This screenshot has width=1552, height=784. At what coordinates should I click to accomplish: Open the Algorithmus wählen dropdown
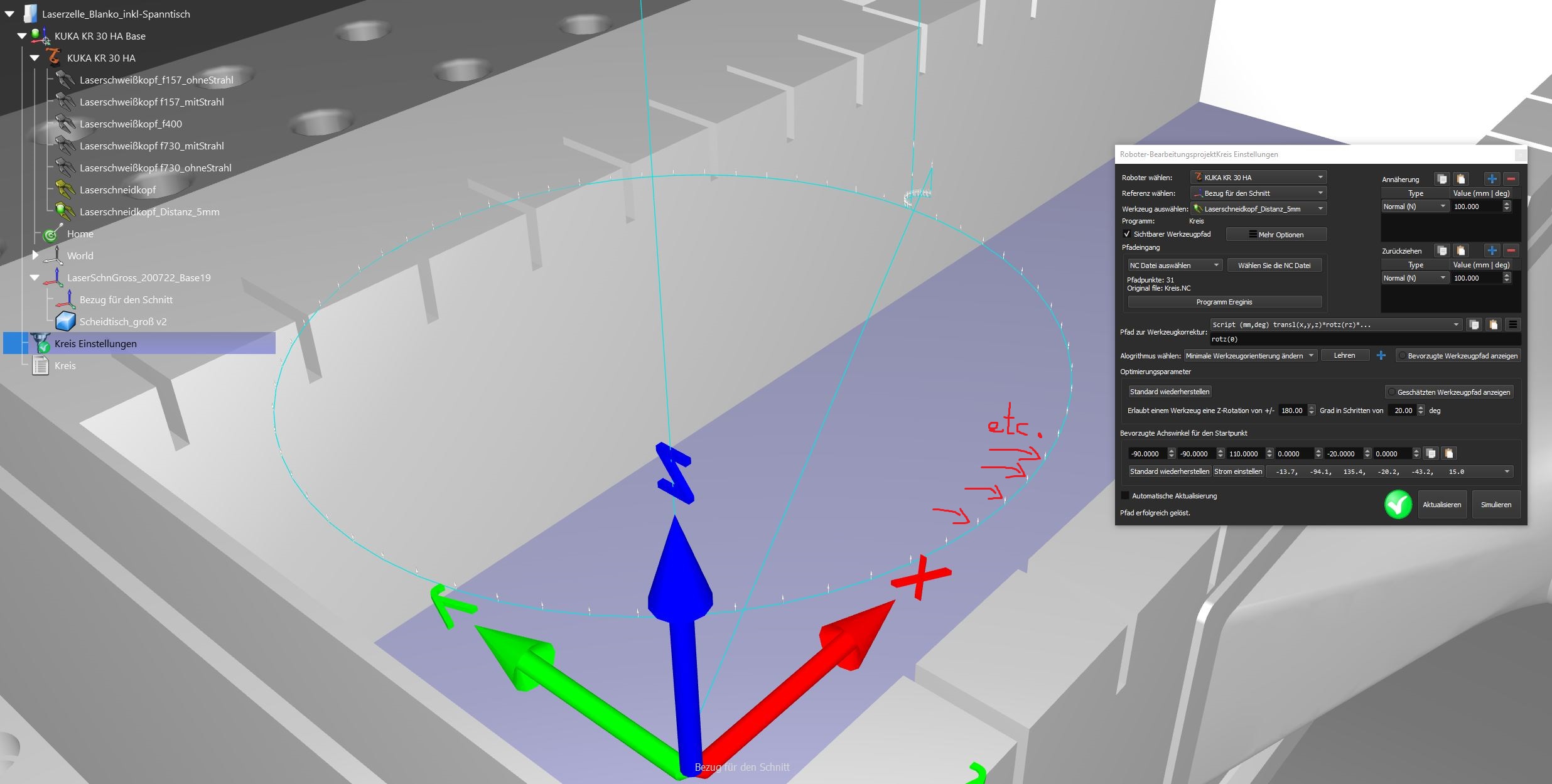[x=1249, y=356]
